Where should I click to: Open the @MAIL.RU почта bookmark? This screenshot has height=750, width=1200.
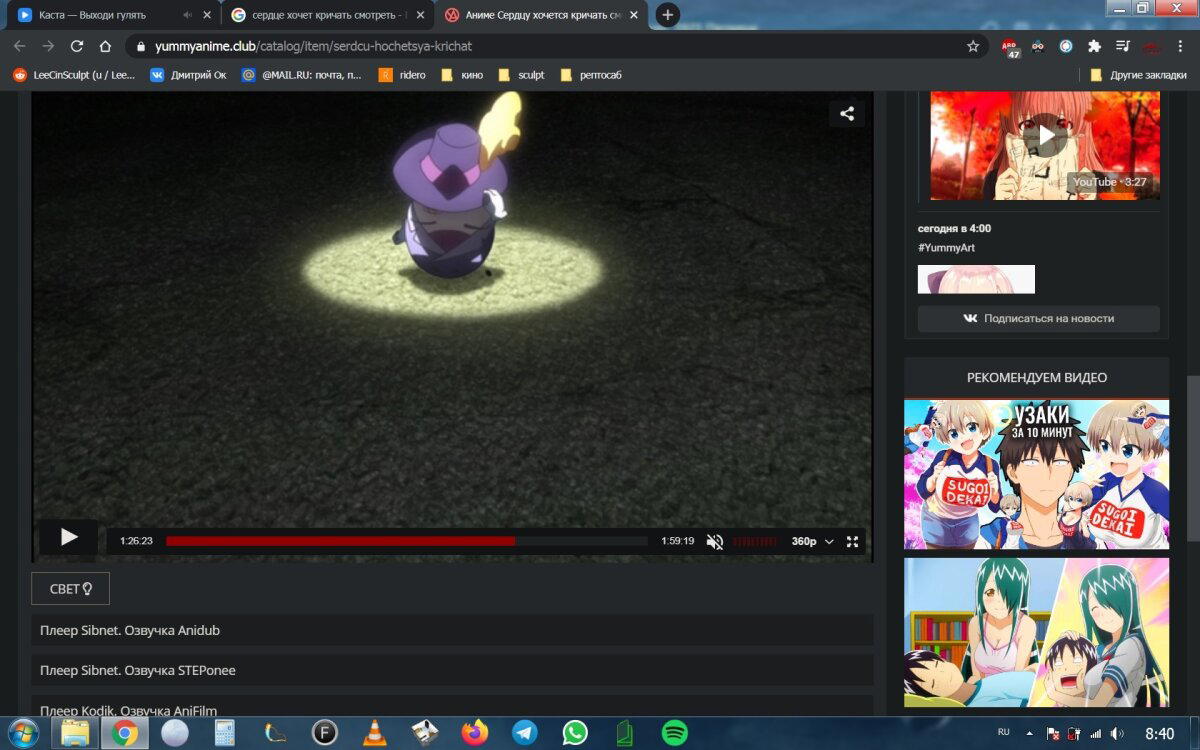302,75
